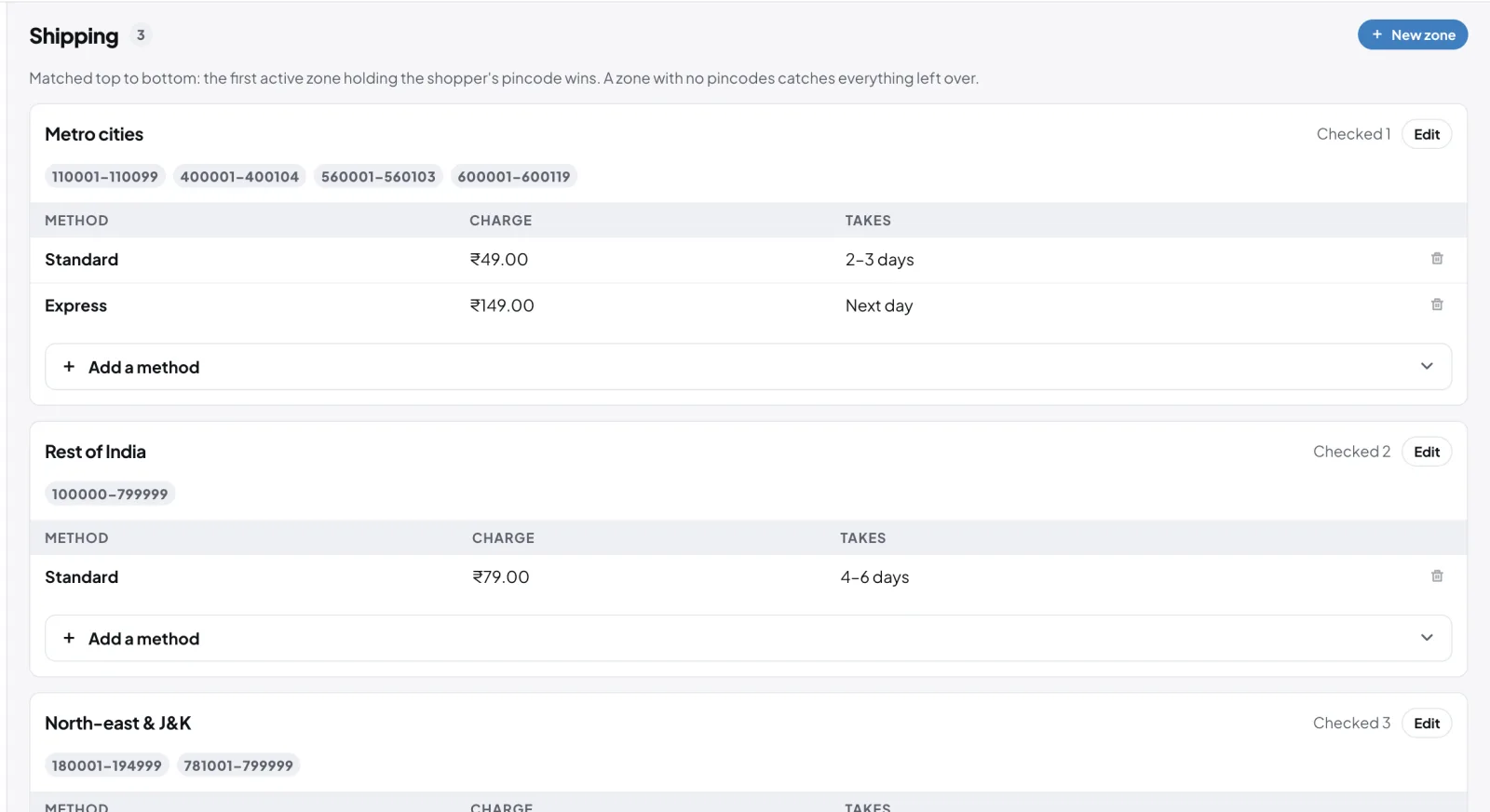
Task: Select pincode chip 600001–600119
Action: click(514, 176)
